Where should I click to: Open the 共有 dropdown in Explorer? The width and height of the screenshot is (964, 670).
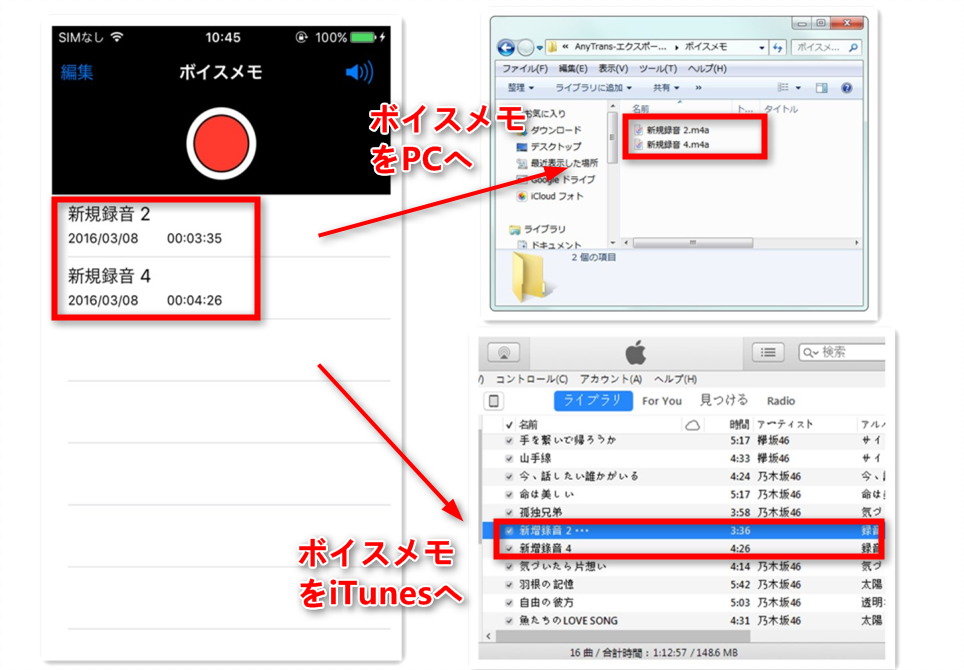tap(666, 88)
